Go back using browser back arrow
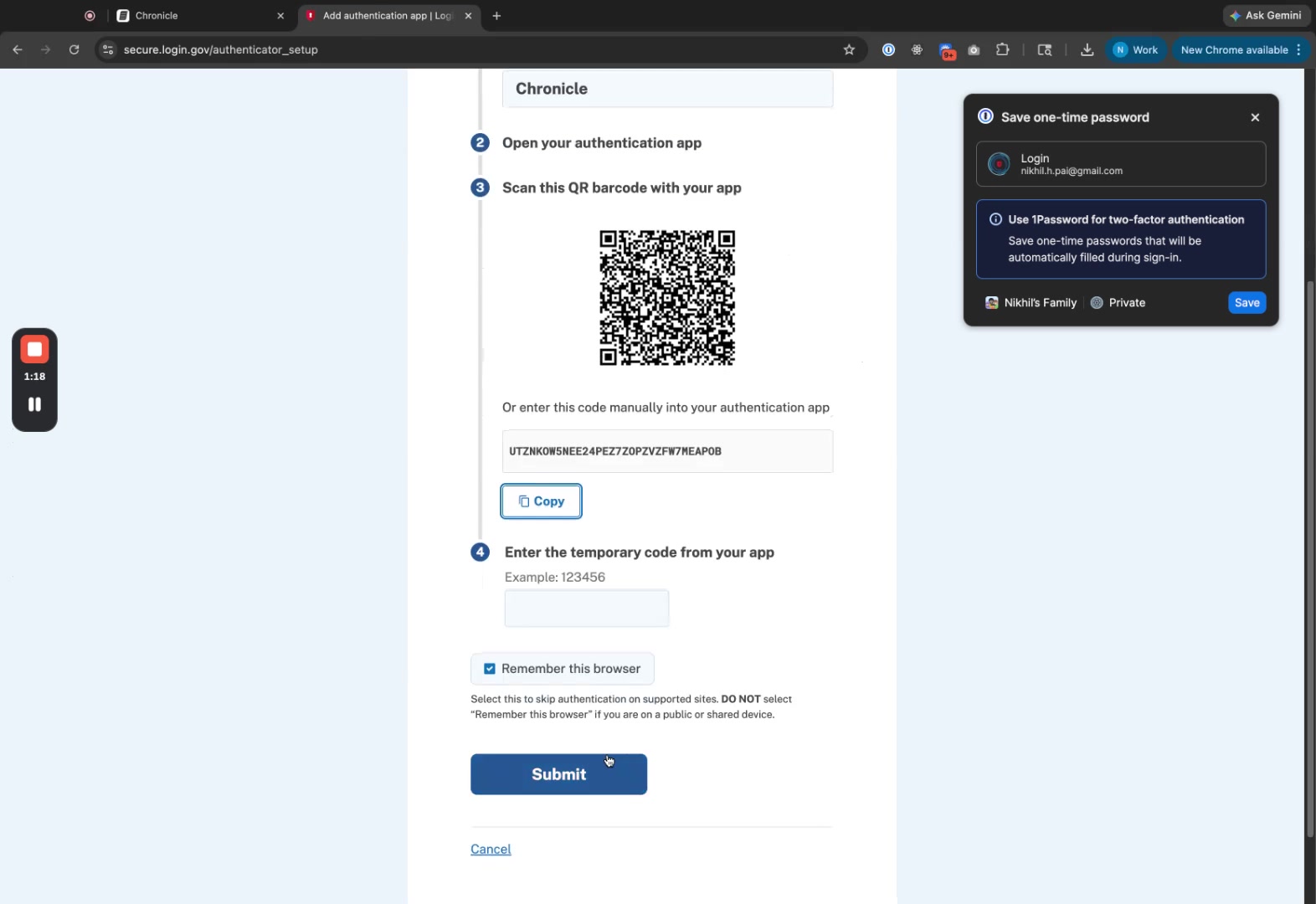The image size is (1316, 904). [x=18, y=49]
